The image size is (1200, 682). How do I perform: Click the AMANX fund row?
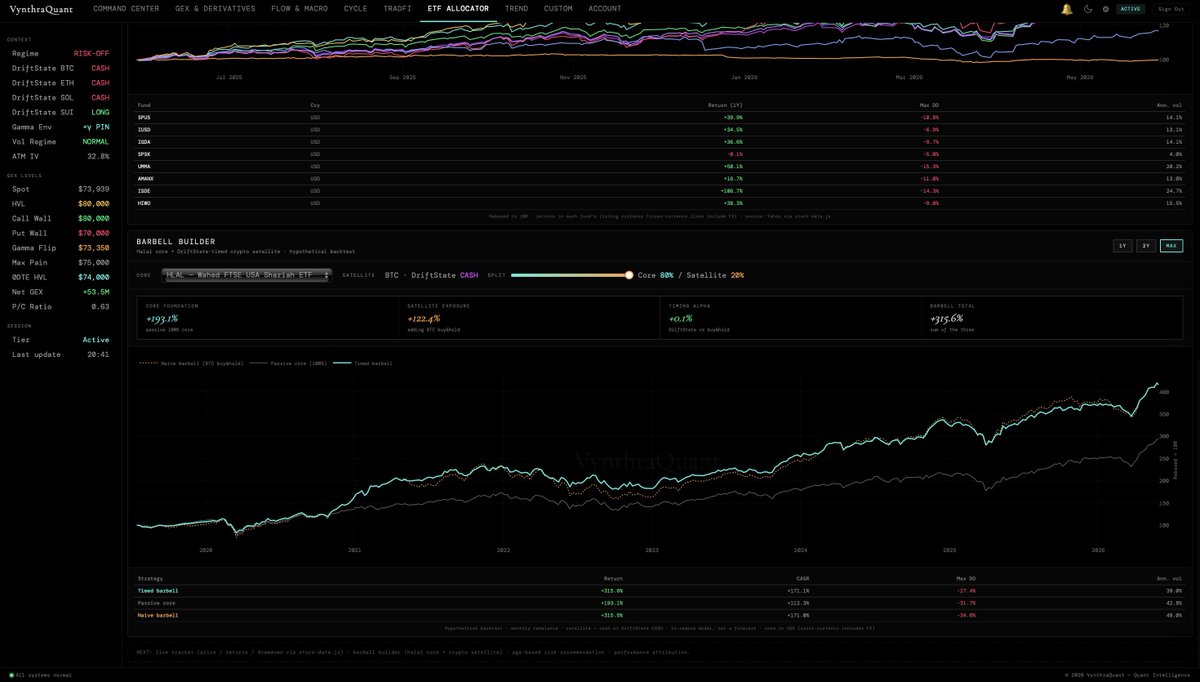click(x=660, y=178)
